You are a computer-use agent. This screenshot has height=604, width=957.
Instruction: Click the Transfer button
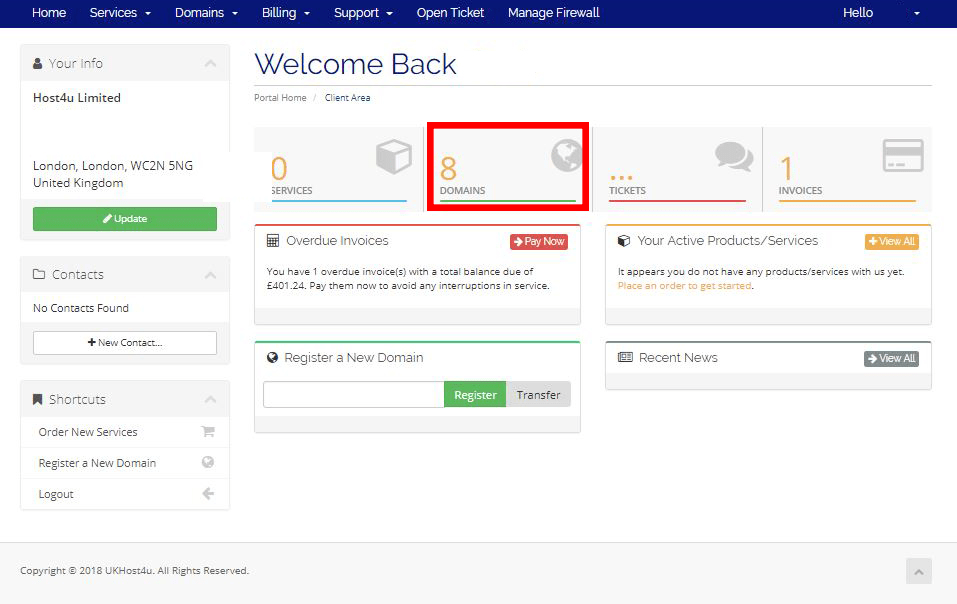click(x=538, y=395)
